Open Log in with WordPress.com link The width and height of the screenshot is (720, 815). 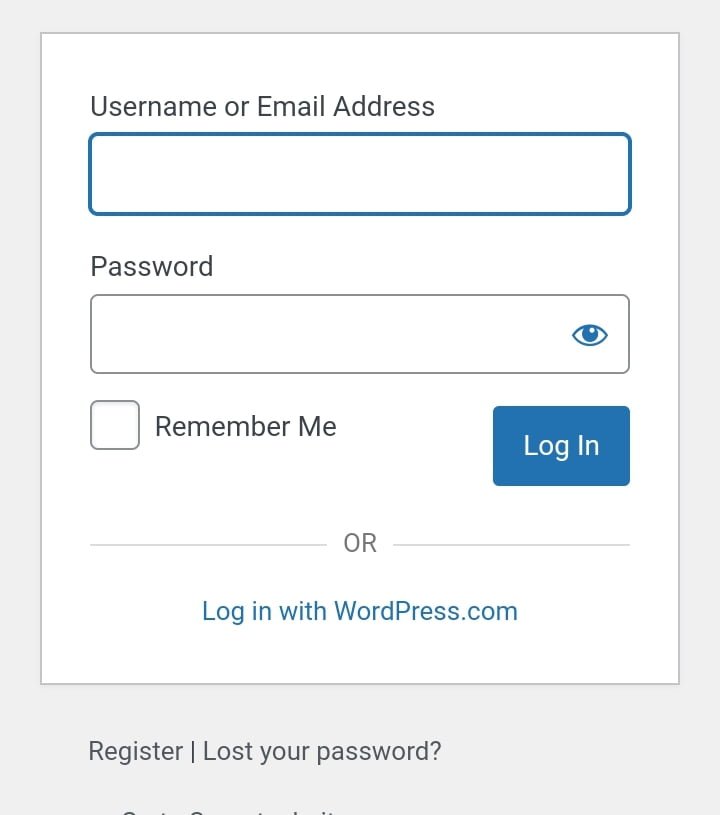pos(360,611)
